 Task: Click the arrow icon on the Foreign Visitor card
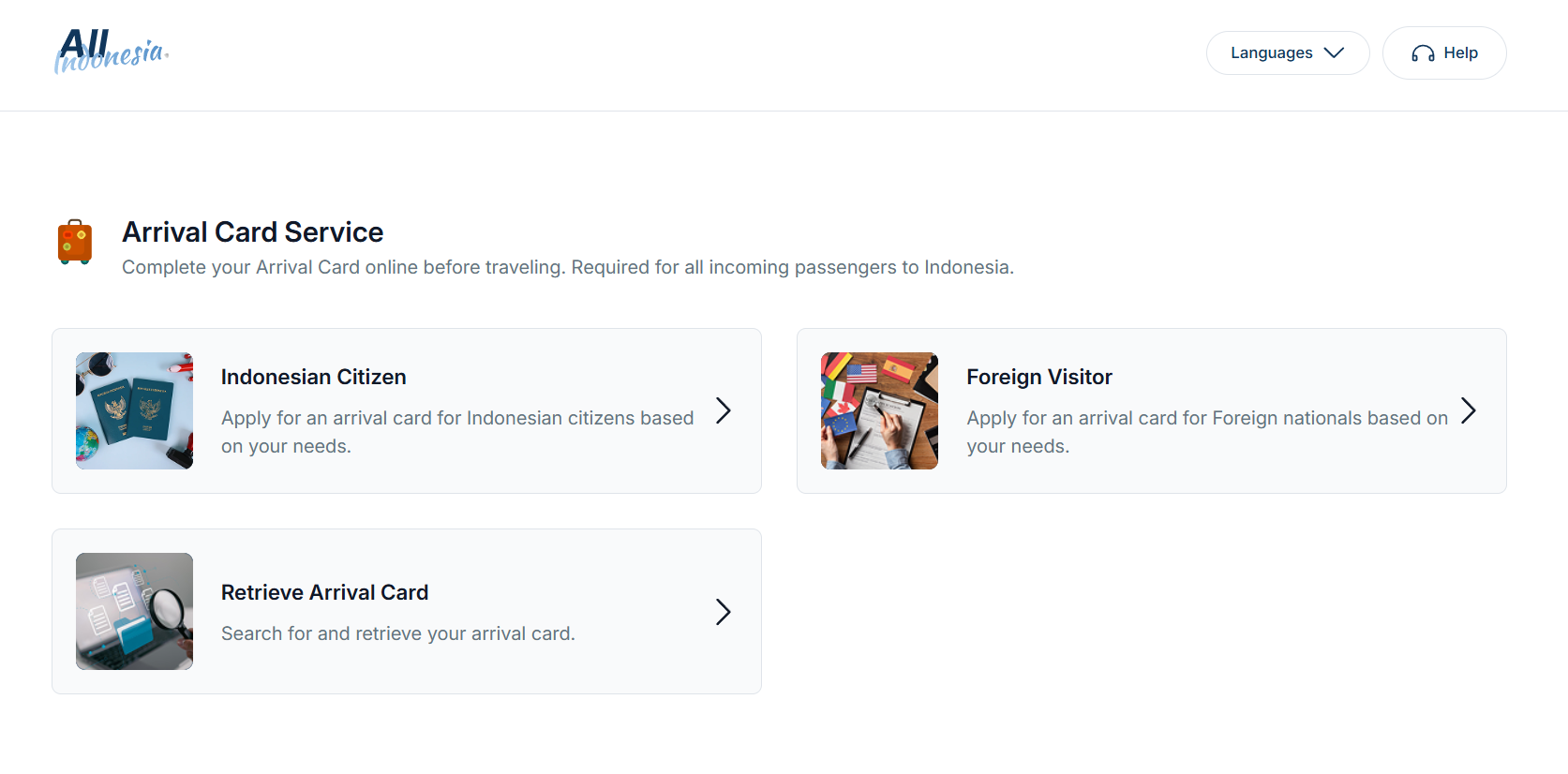(x=1469, y=410)
